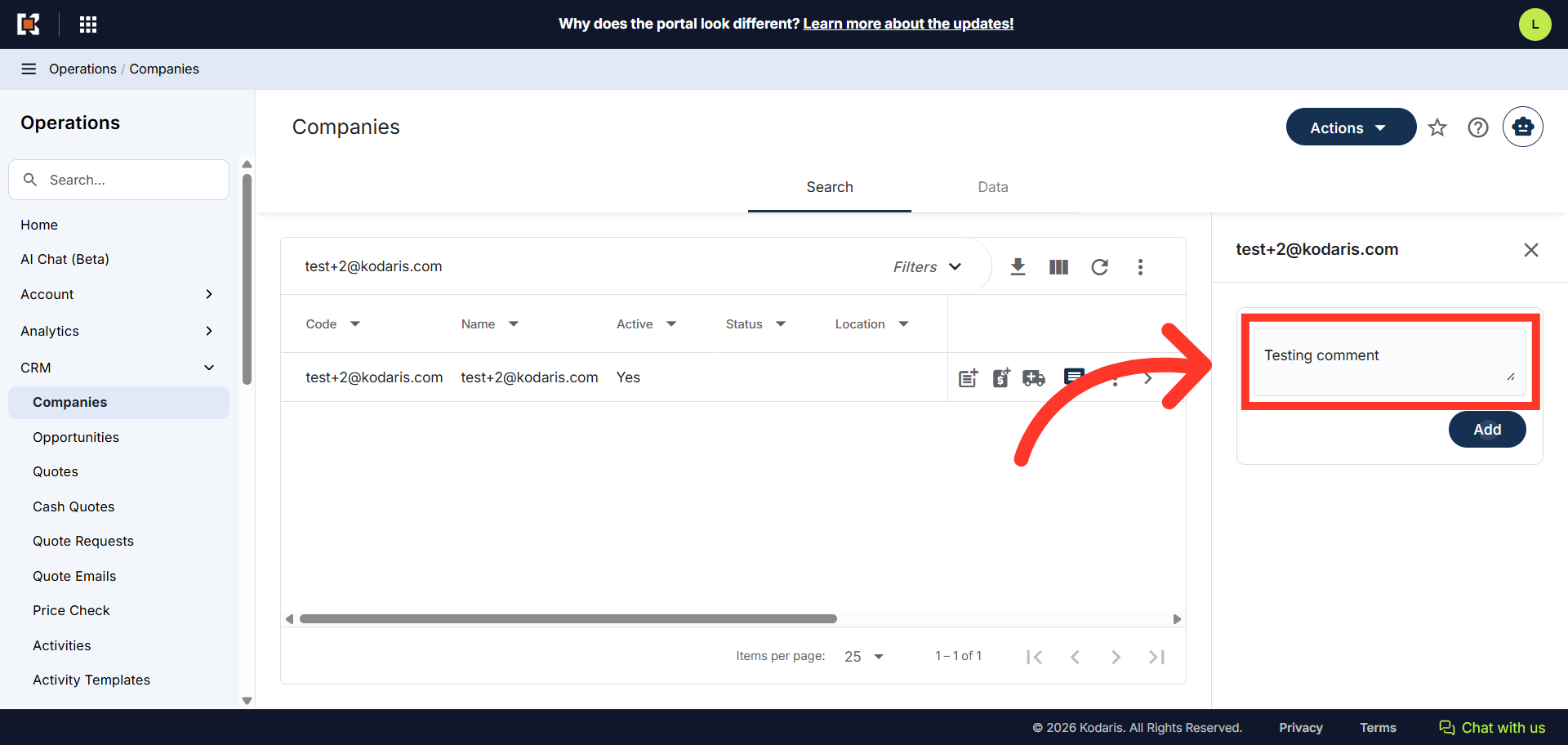Open the row details chevron arrow

pyautogui.click(x=1147, y=378)
